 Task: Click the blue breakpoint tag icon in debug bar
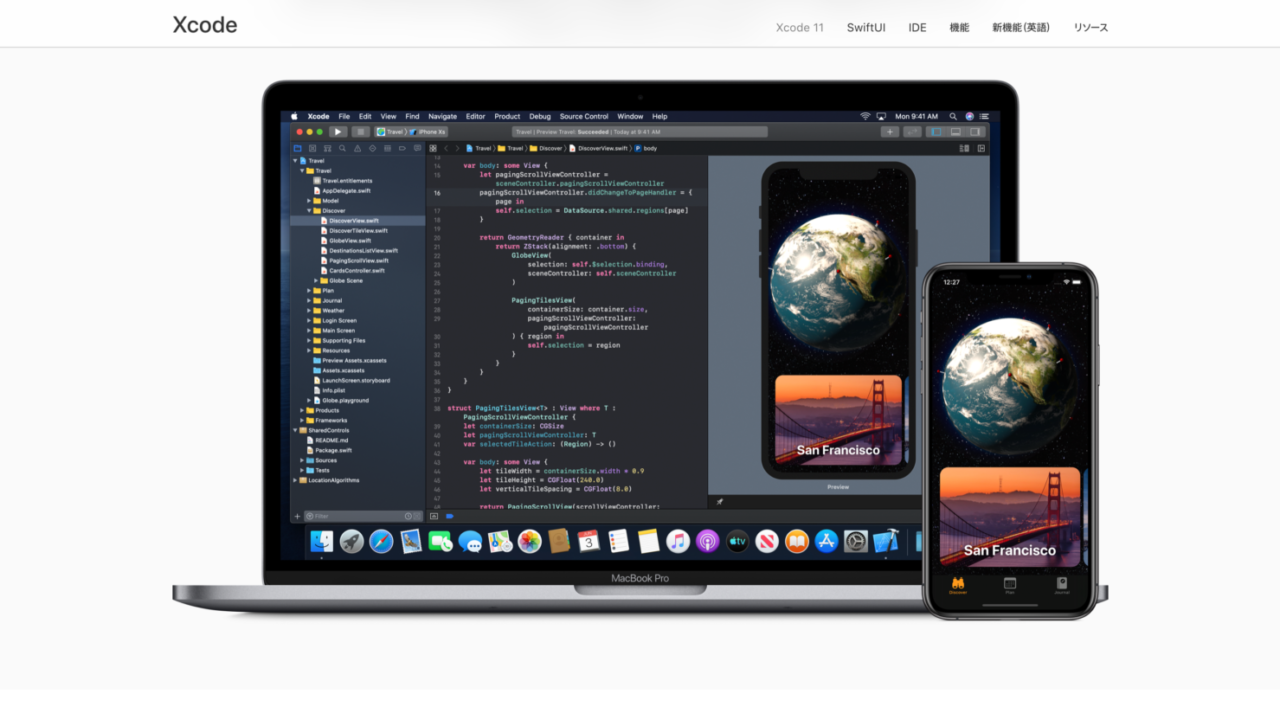pyautogui.click(x=450, y=516)
